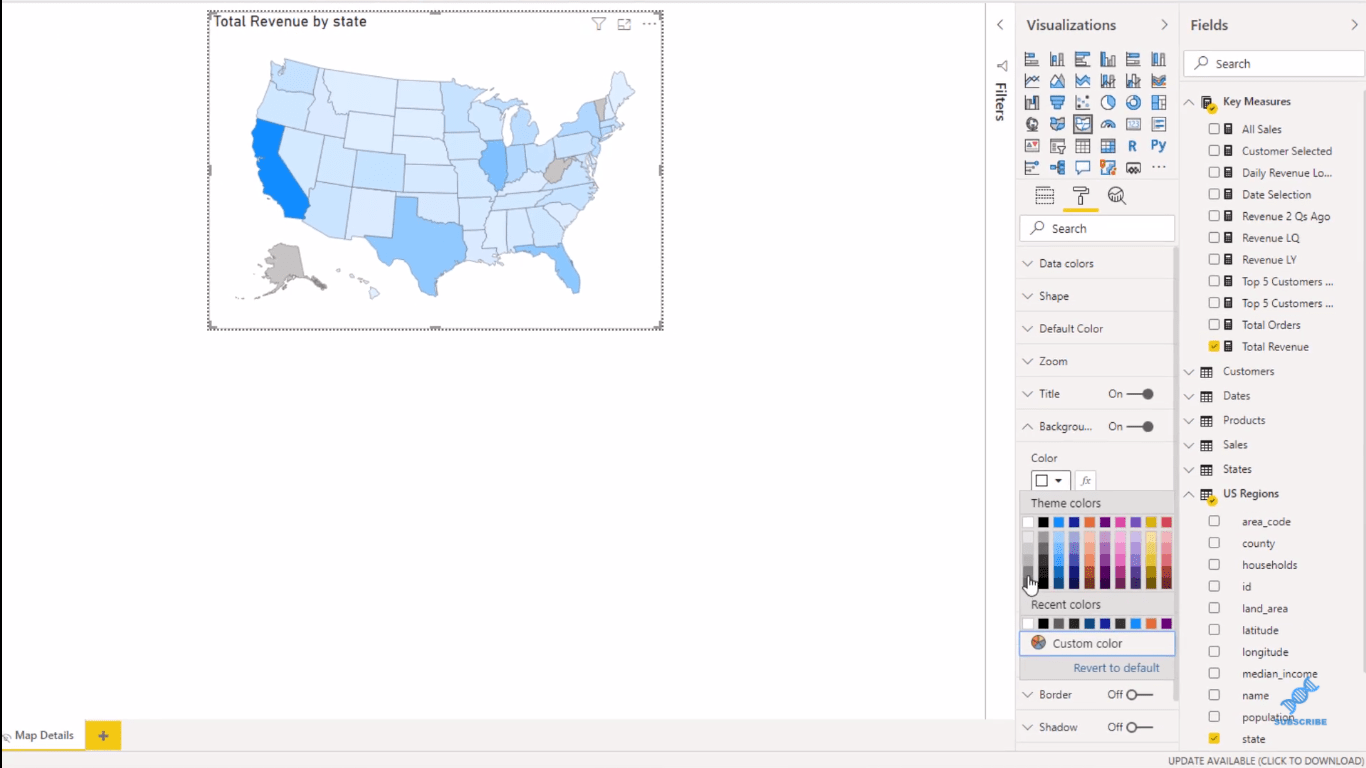Expand the Products table
The width and height of the screenshot is (1366, 768).
(1189, 421)
